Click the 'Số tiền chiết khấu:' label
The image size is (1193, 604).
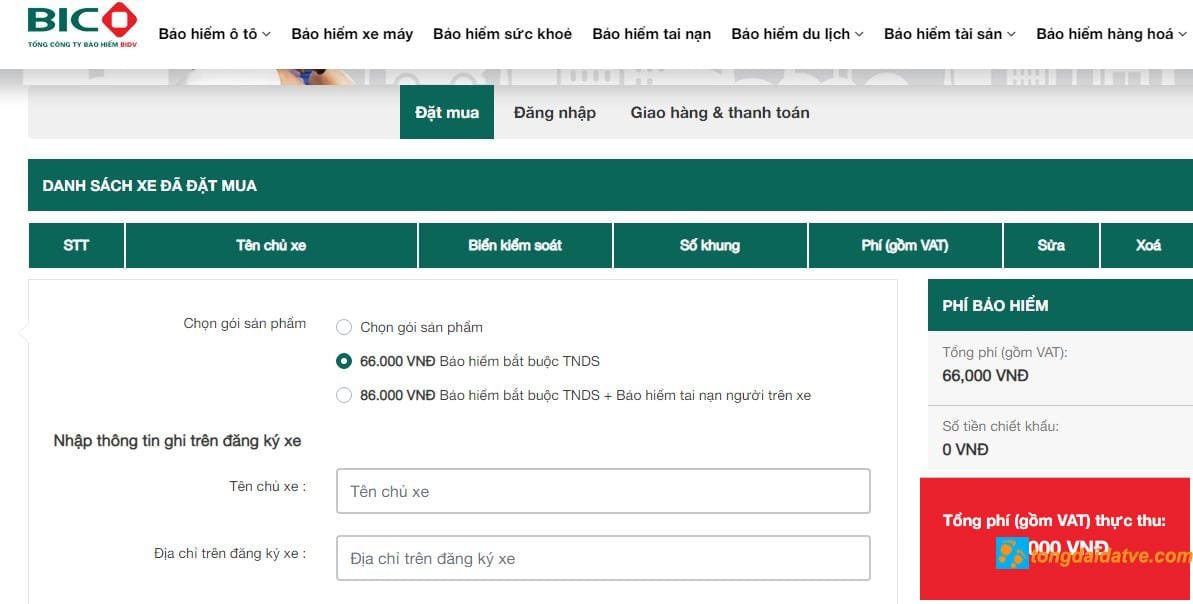point(1001,426)
